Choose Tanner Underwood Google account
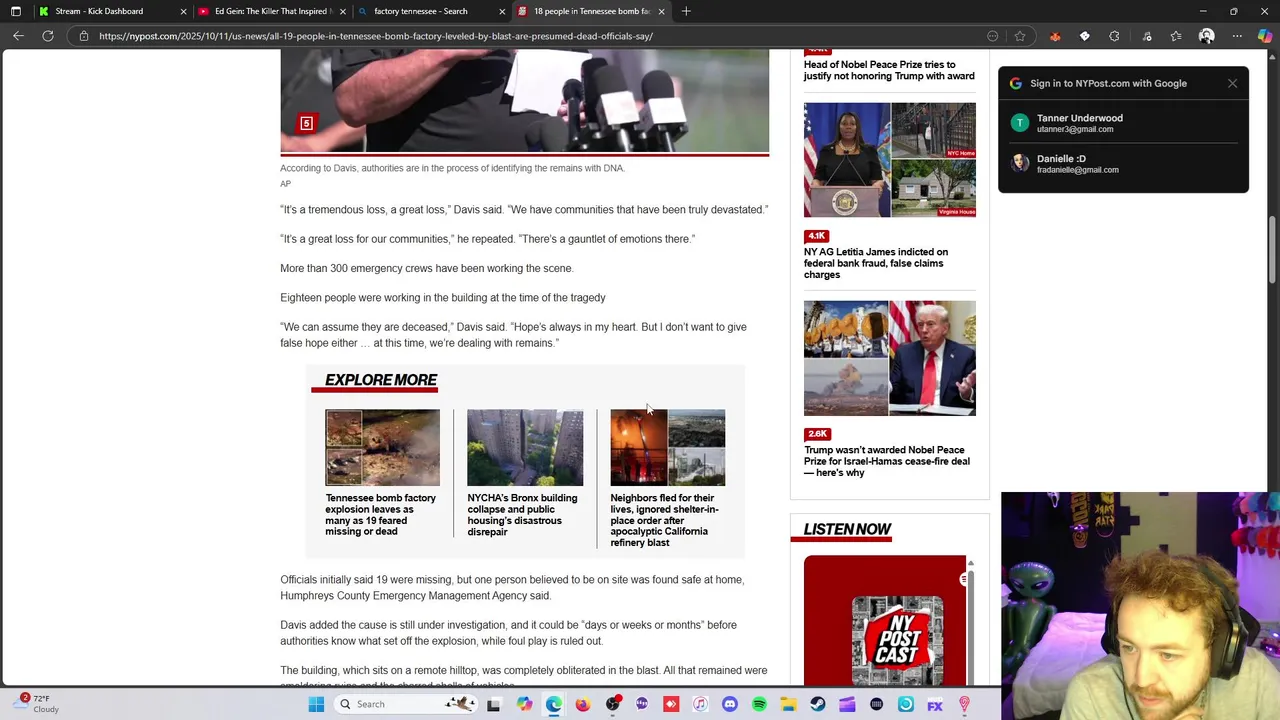Image resolution: width=1280 pixels, height=720 pixels. pos(1123,123)
